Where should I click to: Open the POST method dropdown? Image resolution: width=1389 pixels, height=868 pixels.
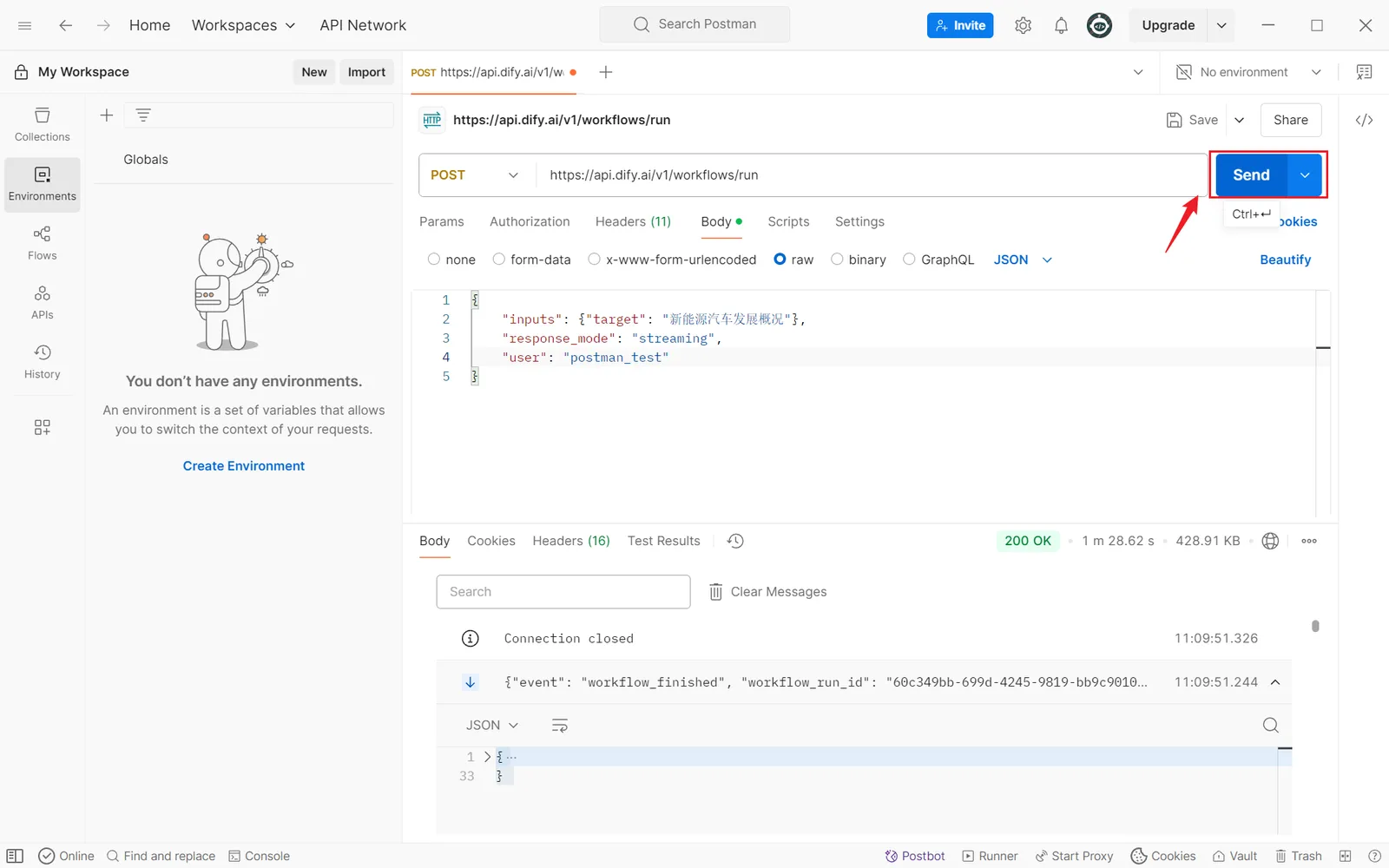(475, 175)
